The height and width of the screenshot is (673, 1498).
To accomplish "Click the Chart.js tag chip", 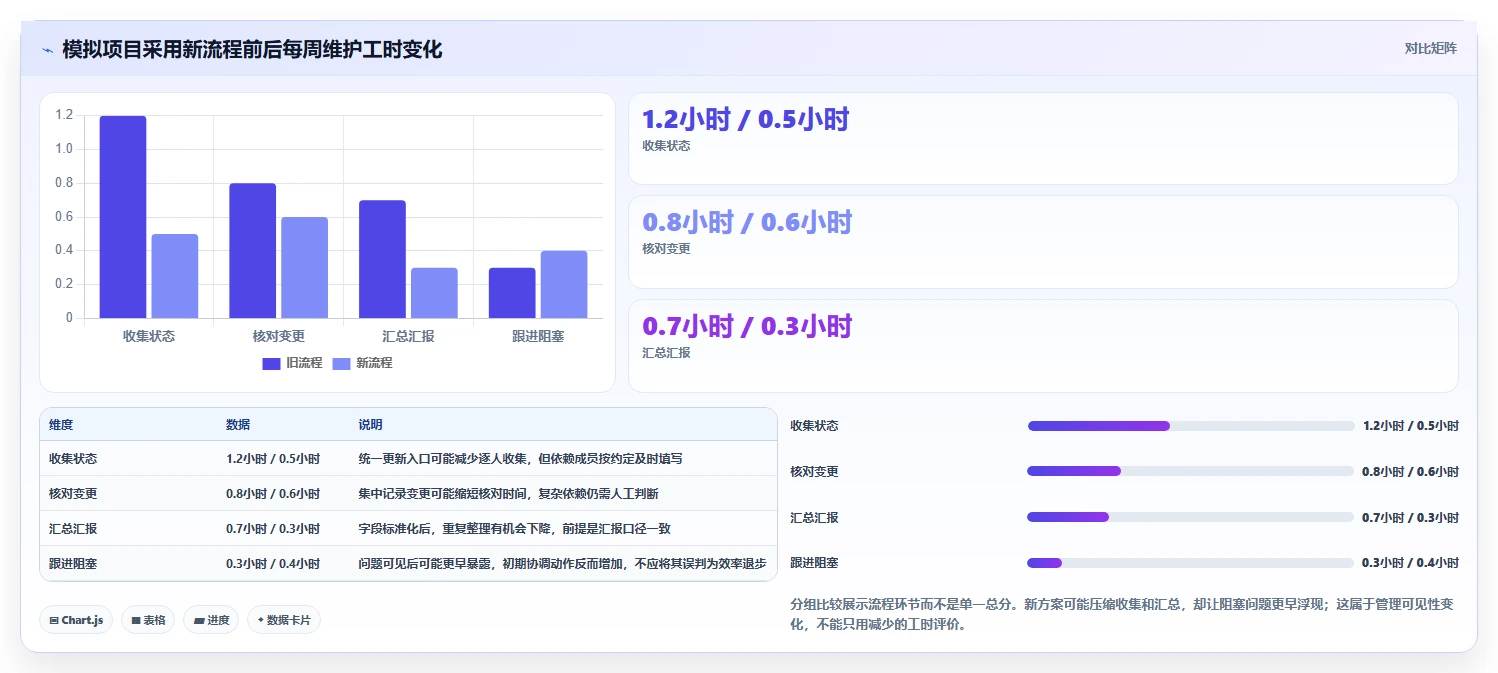I will pyautogui.click(x=77, y=620).
